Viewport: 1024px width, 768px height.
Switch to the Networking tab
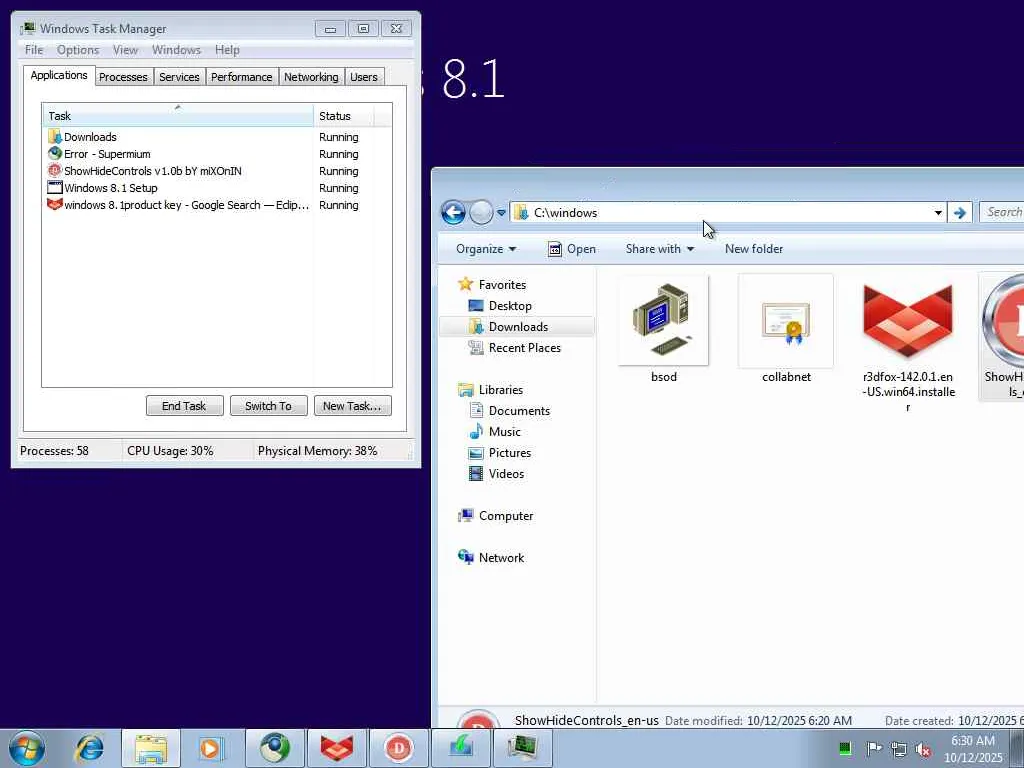tap(312, 77)
